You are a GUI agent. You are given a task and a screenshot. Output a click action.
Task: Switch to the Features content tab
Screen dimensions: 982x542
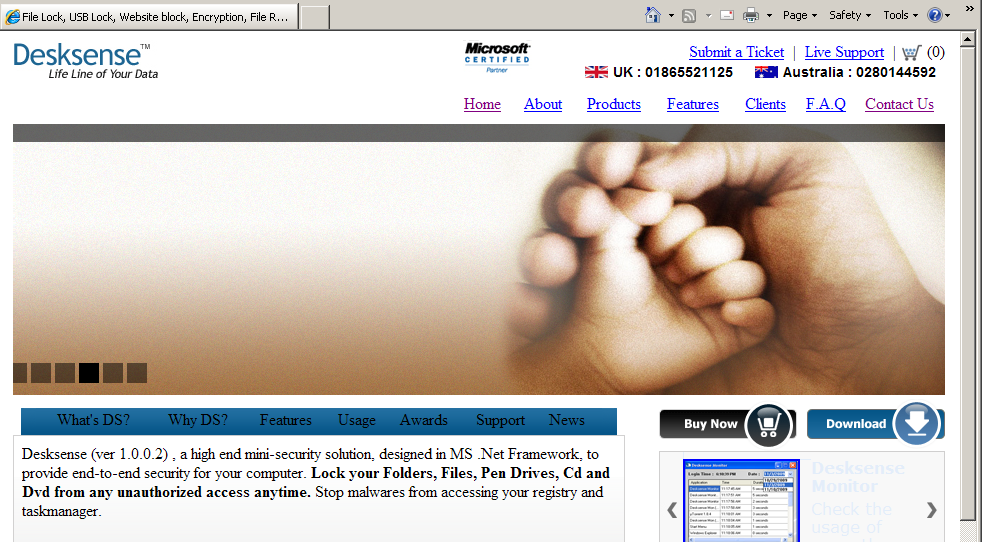tap(286, 420)
